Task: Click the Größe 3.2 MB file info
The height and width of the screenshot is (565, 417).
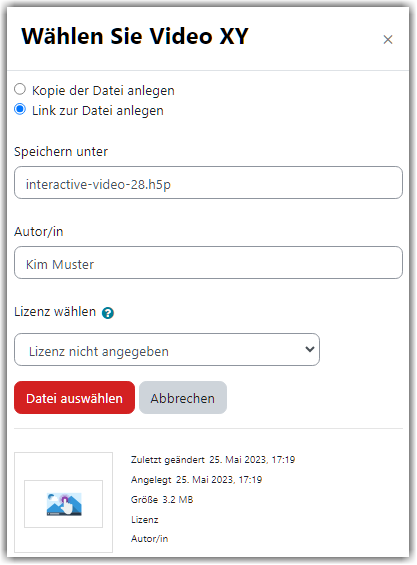Action: (162, 500)
